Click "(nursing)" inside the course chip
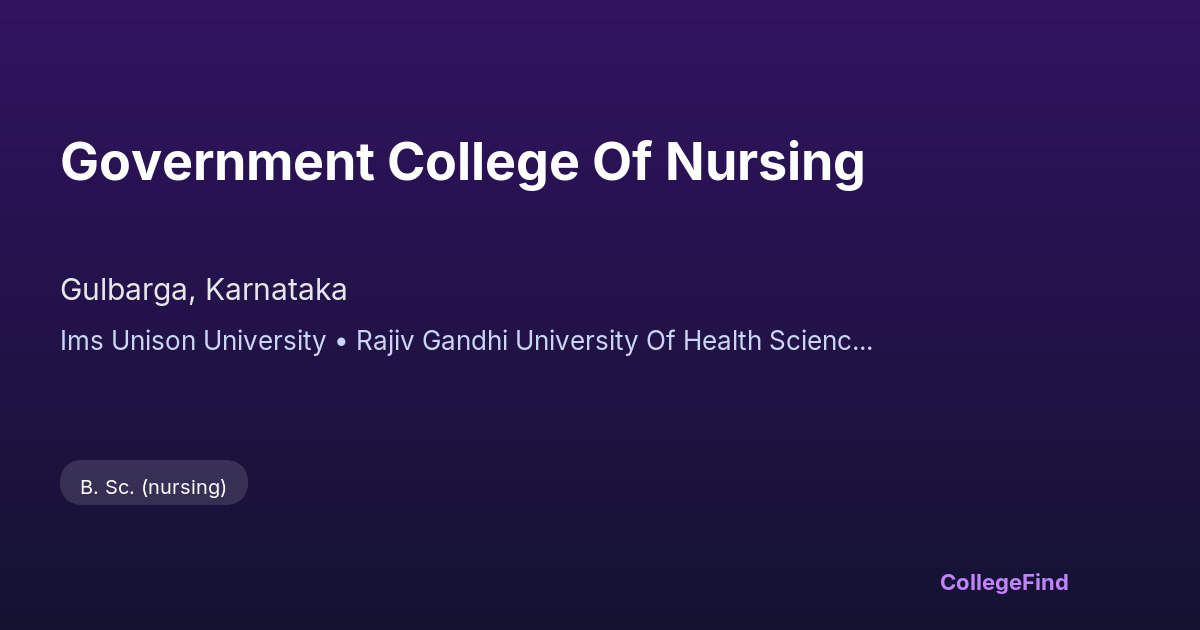Image resolution: width=1200 pixels, height=630 pixels. pyautogui.click(x=184, y=487)
